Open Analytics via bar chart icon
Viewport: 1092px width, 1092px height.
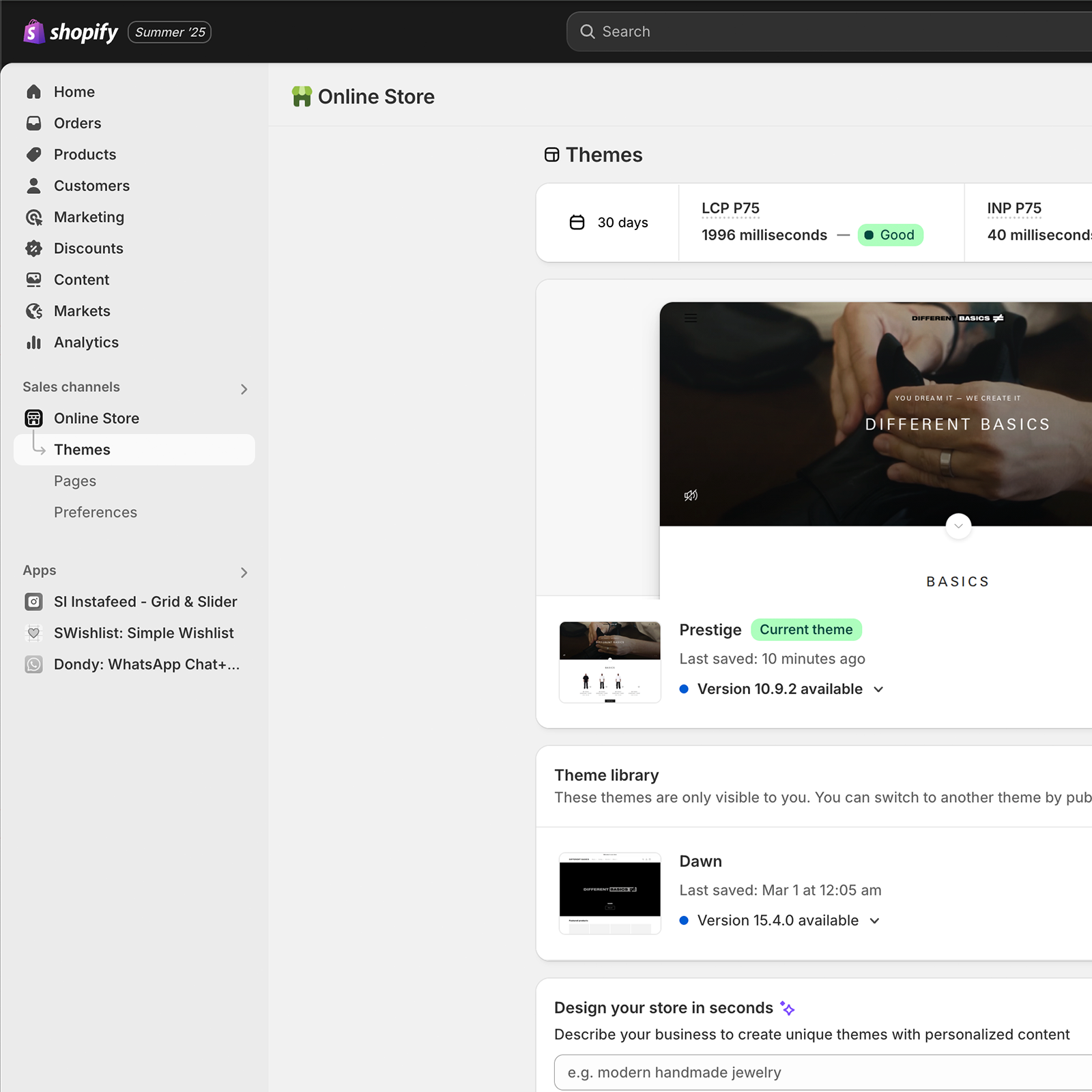(33, 343)
